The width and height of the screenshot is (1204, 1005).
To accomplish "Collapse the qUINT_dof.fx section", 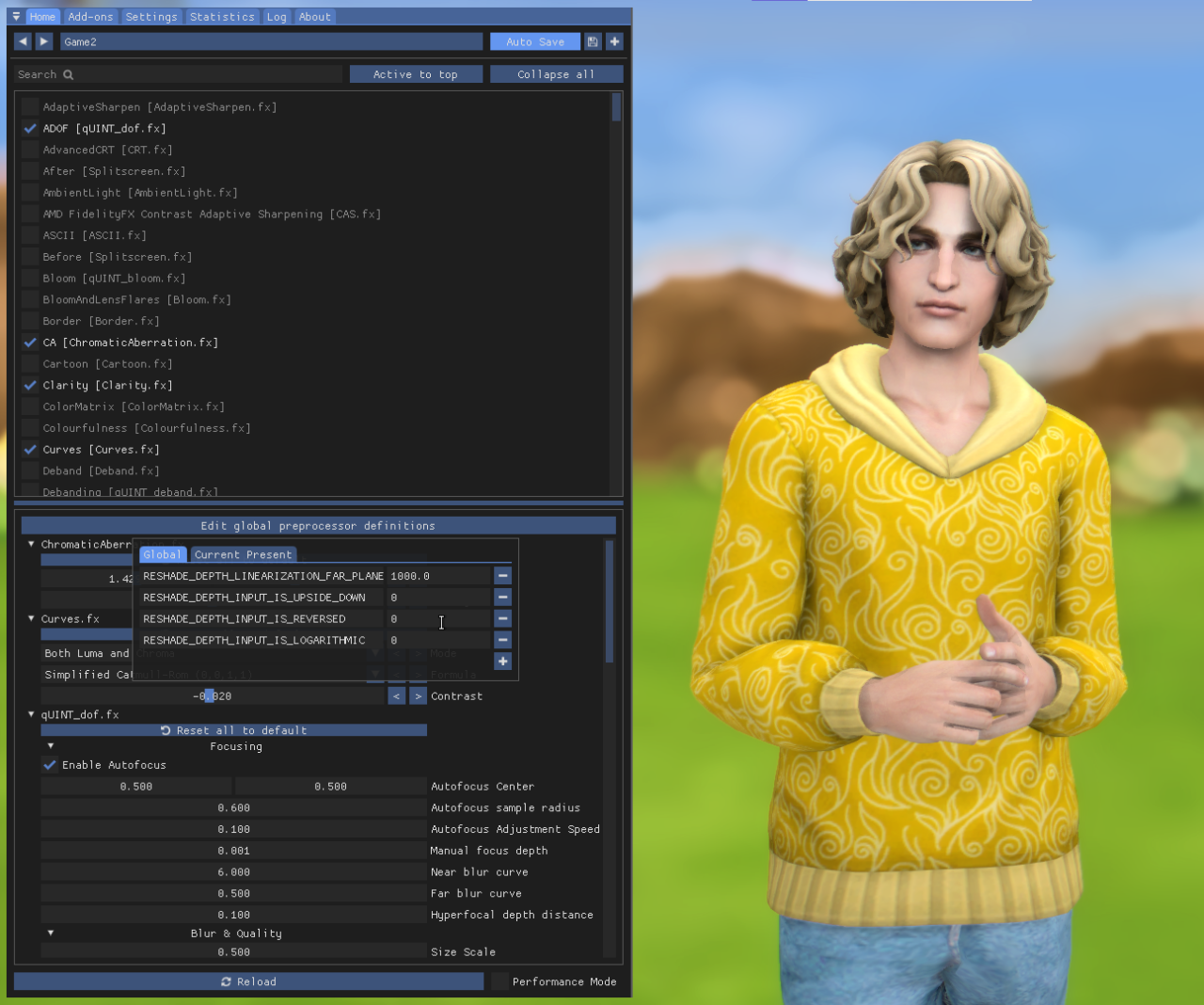I will 31,714.
